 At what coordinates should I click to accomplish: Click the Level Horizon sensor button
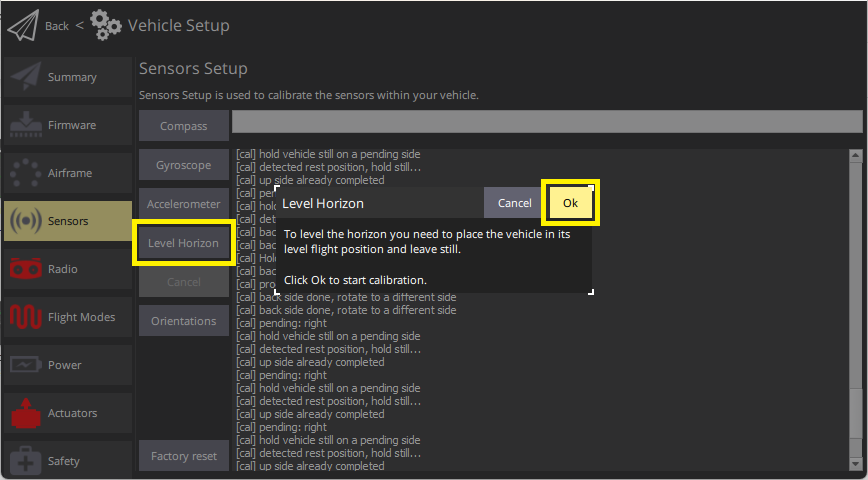click(183, 243)
